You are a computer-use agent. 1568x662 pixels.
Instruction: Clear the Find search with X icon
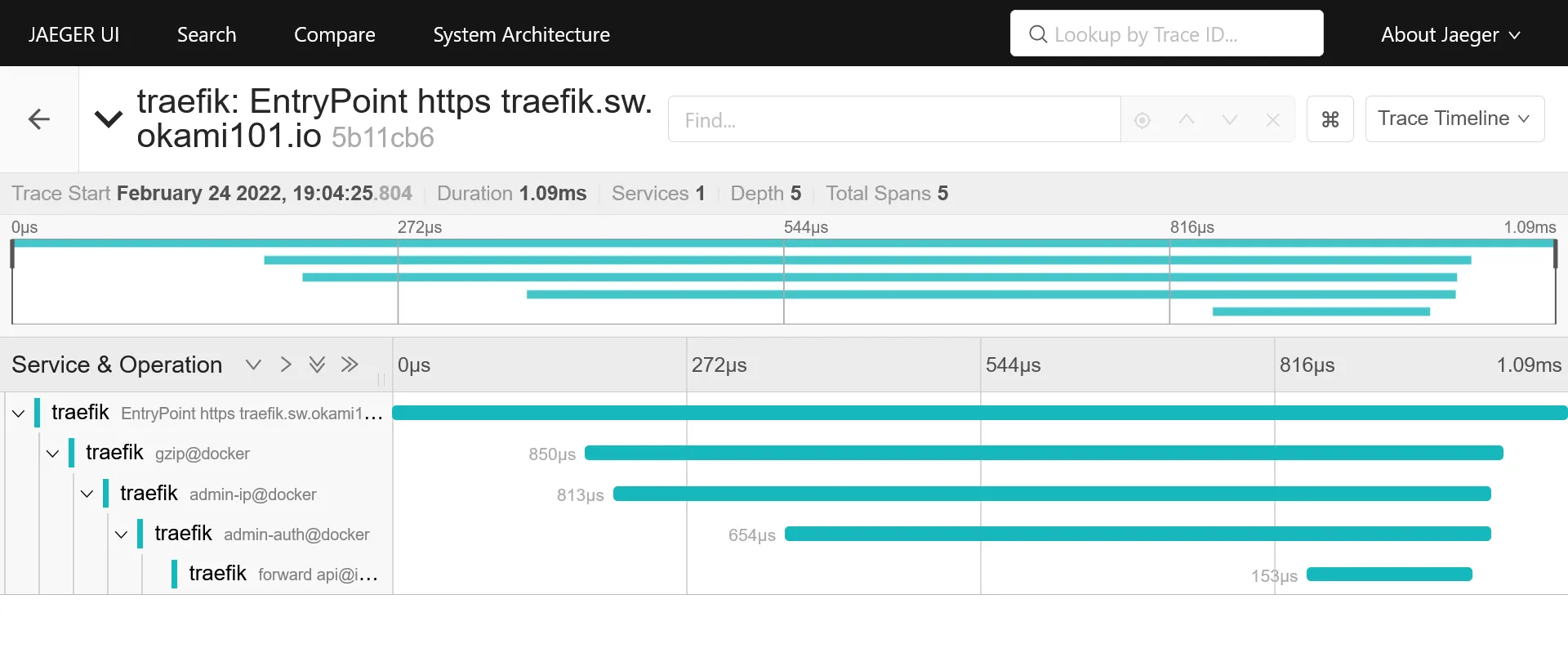1272,120
